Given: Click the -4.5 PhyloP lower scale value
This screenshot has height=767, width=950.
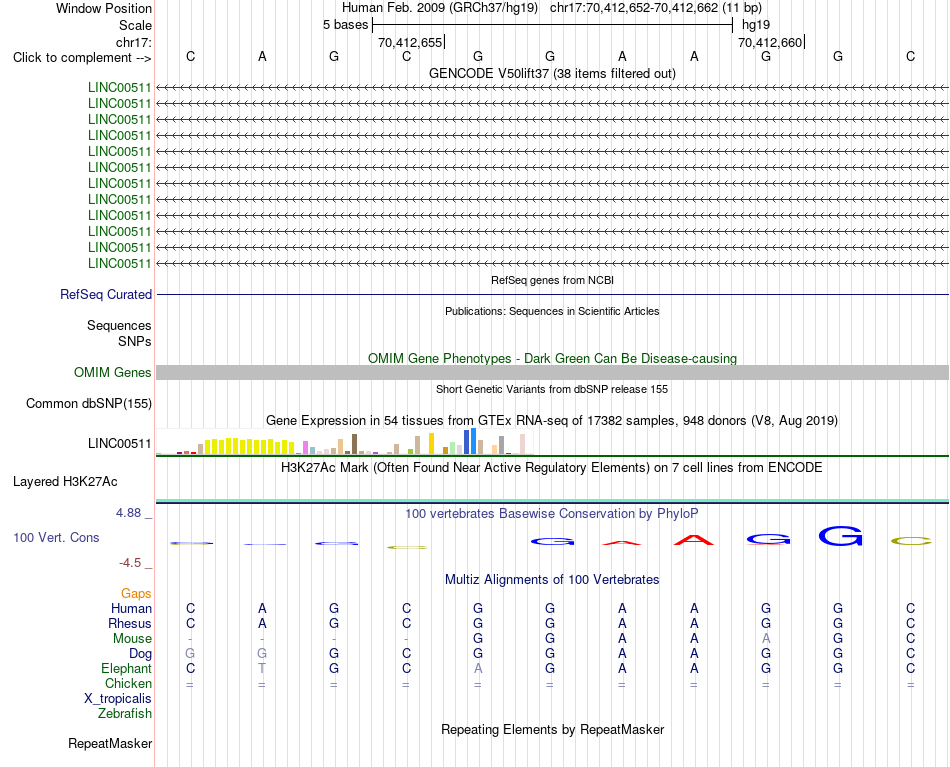Looking at the screenshot, I should point(130,563).
